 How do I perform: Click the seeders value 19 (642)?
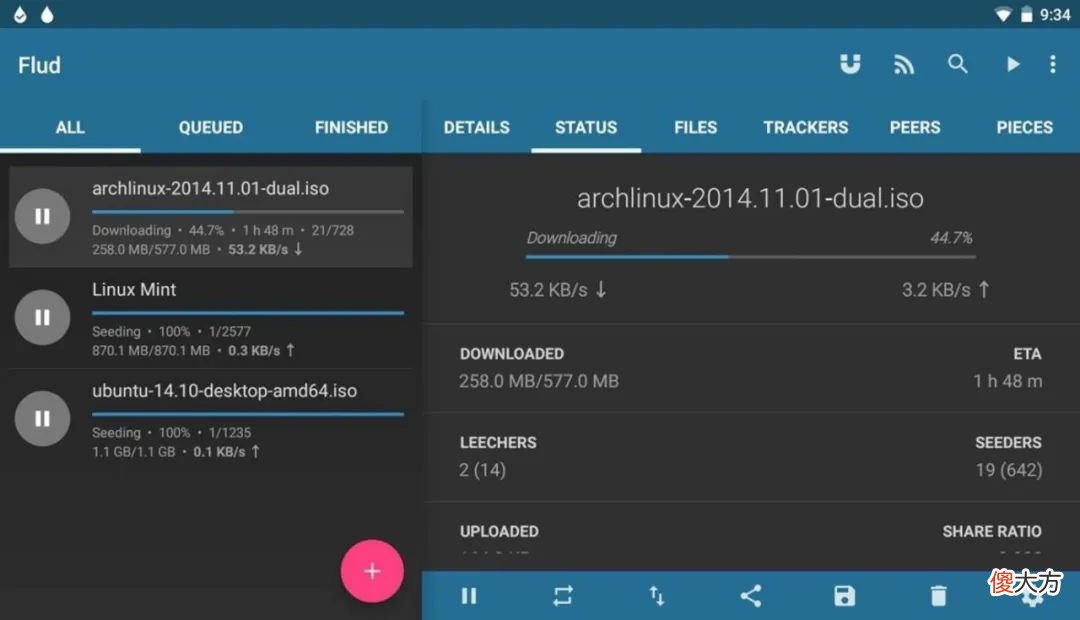[1009, 471]
